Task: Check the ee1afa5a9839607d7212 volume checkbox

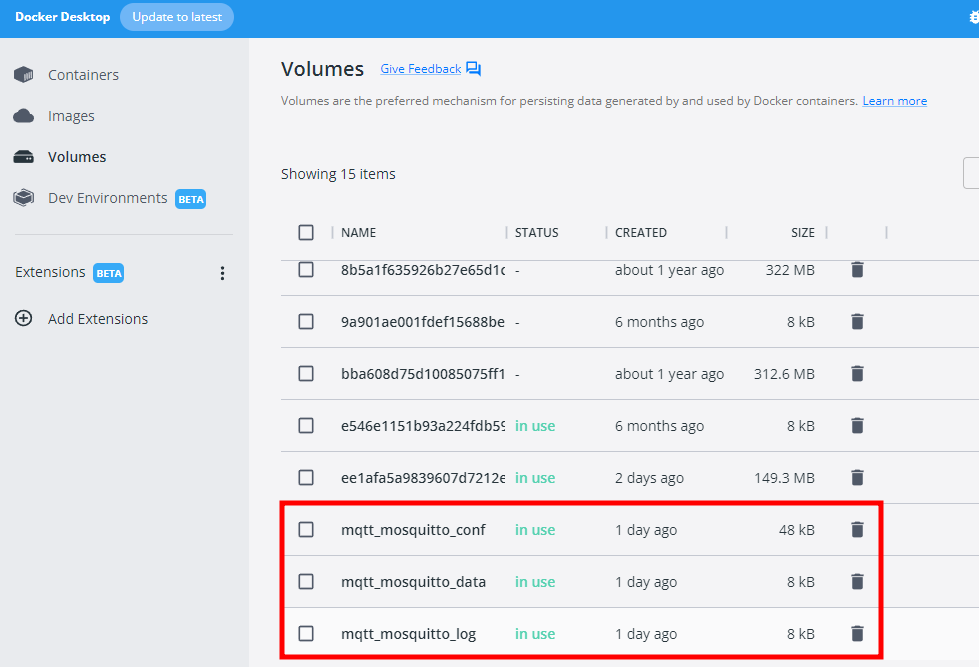Action: pos(306,478)
